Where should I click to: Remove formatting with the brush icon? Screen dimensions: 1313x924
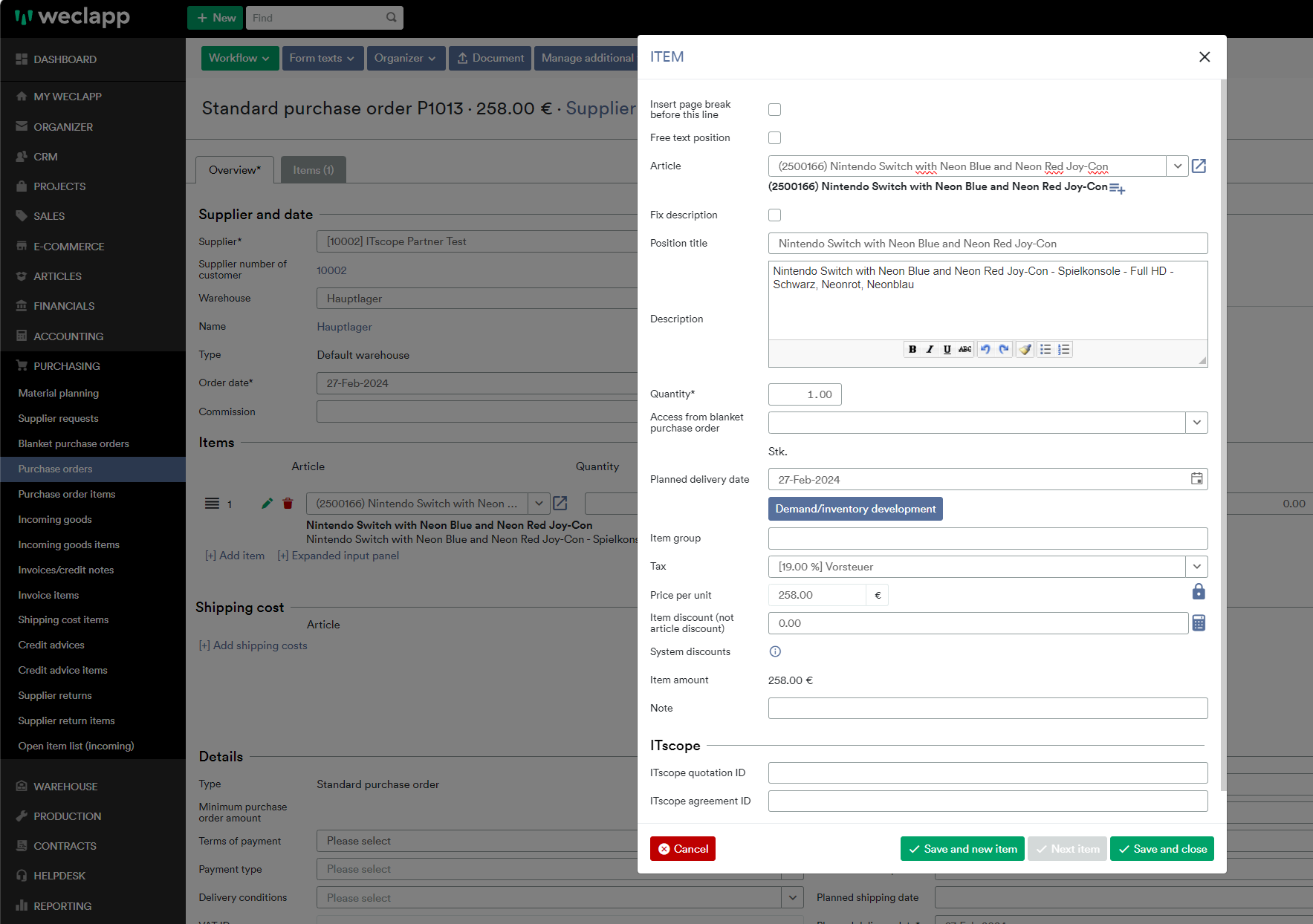(x=1025, y=349)
